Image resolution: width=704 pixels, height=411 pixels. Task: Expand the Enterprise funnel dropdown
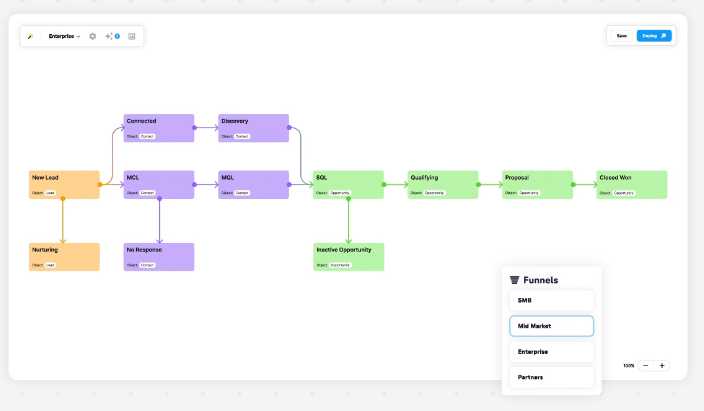(x=65, y=36)
